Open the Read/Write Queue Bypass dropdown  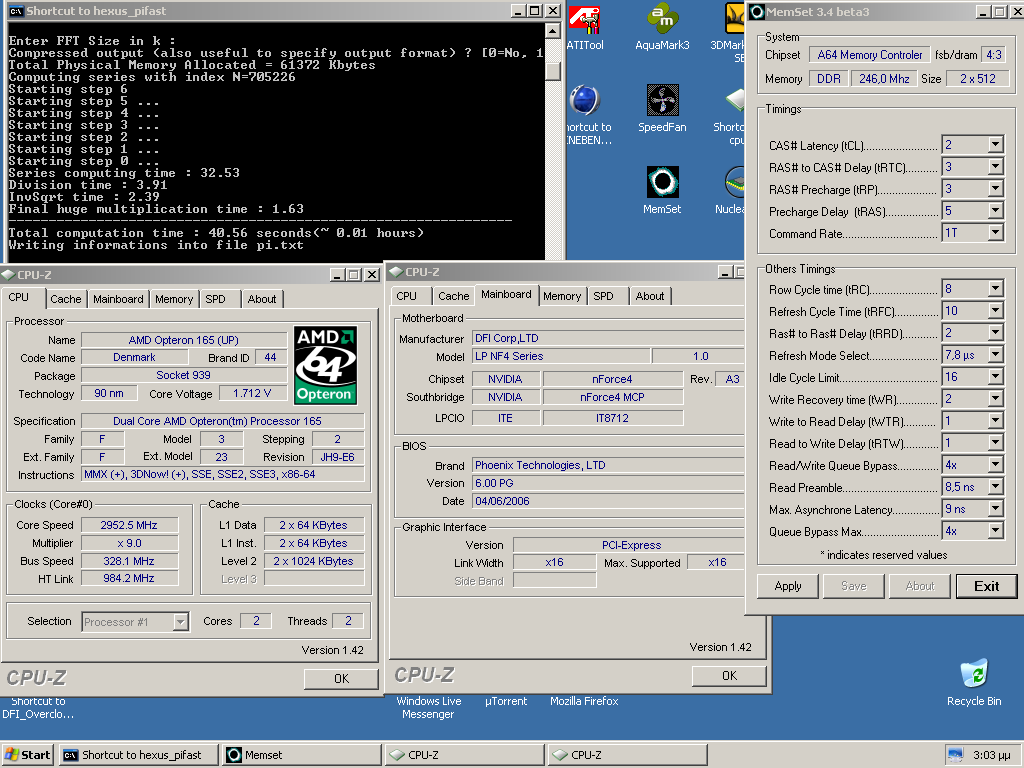tap(995, 465)
